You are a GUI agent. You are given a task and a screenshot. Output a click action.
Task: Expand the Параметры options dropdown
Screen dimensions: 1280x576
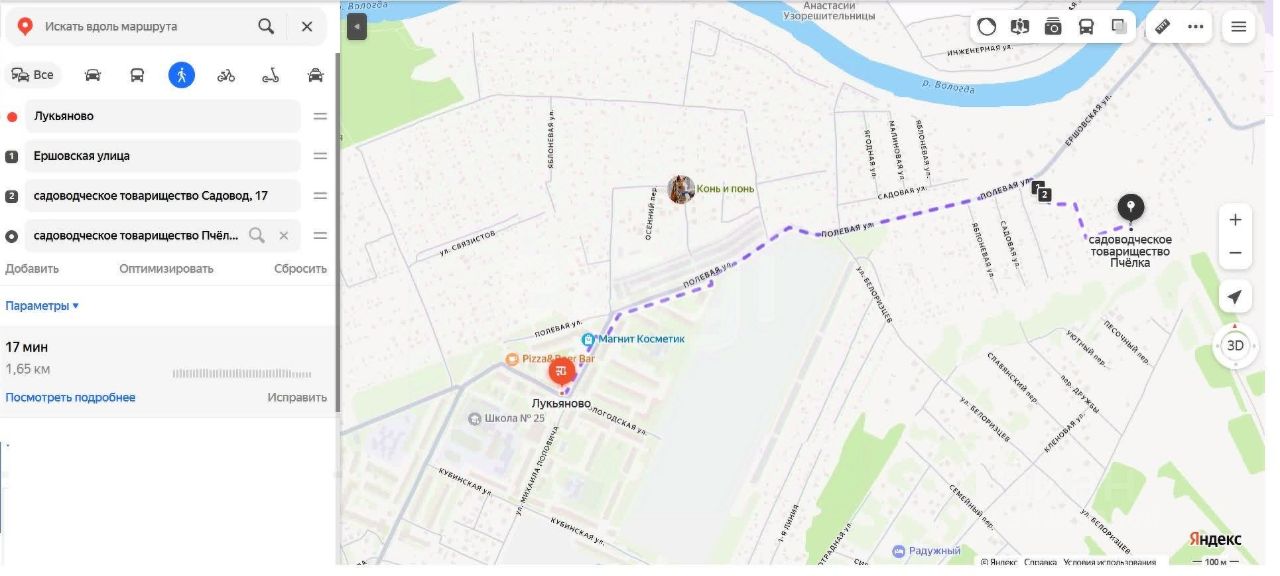42,306
